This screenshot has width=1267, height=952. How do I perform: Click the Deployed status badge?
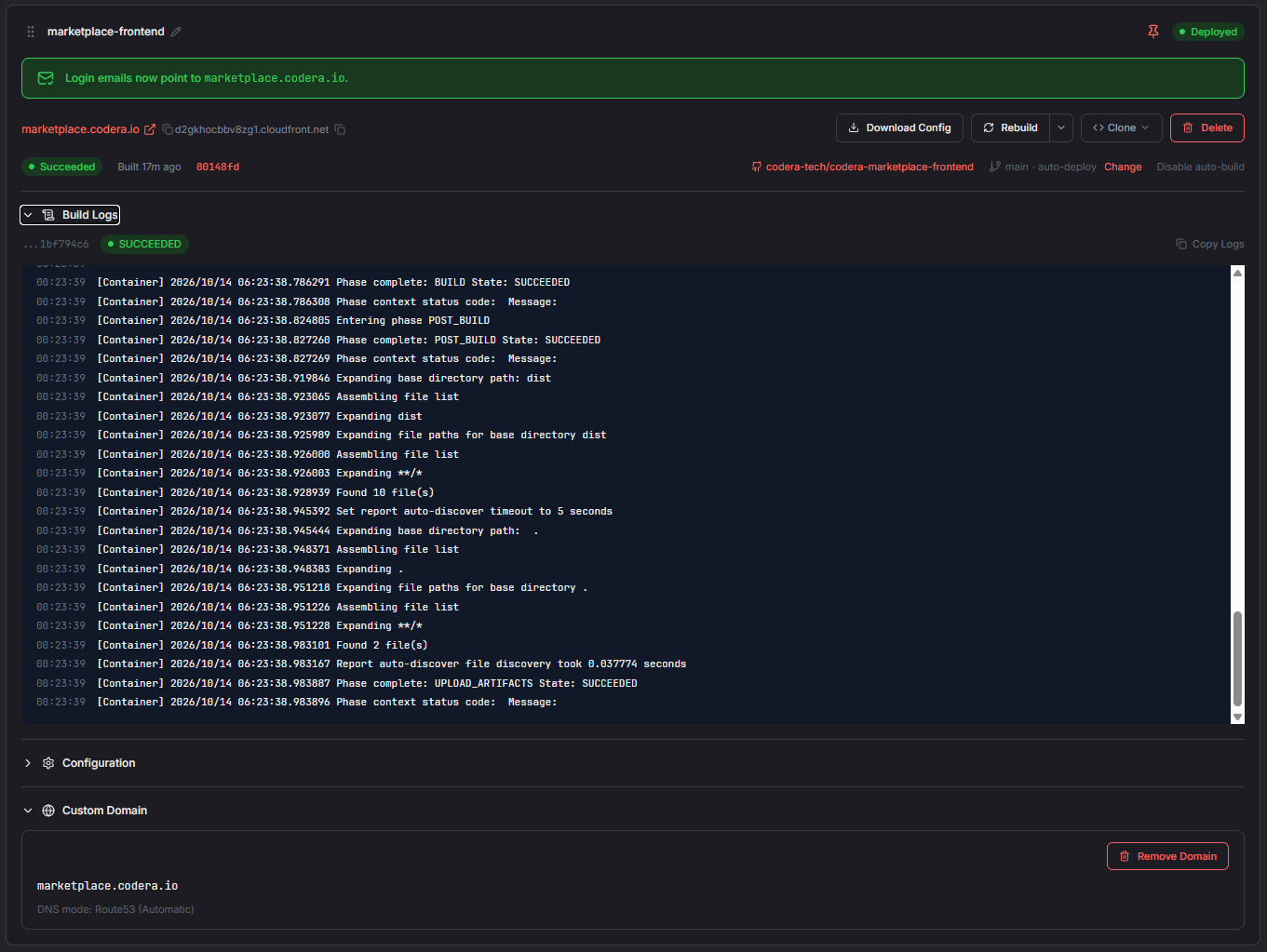(x=1207, y=32)
